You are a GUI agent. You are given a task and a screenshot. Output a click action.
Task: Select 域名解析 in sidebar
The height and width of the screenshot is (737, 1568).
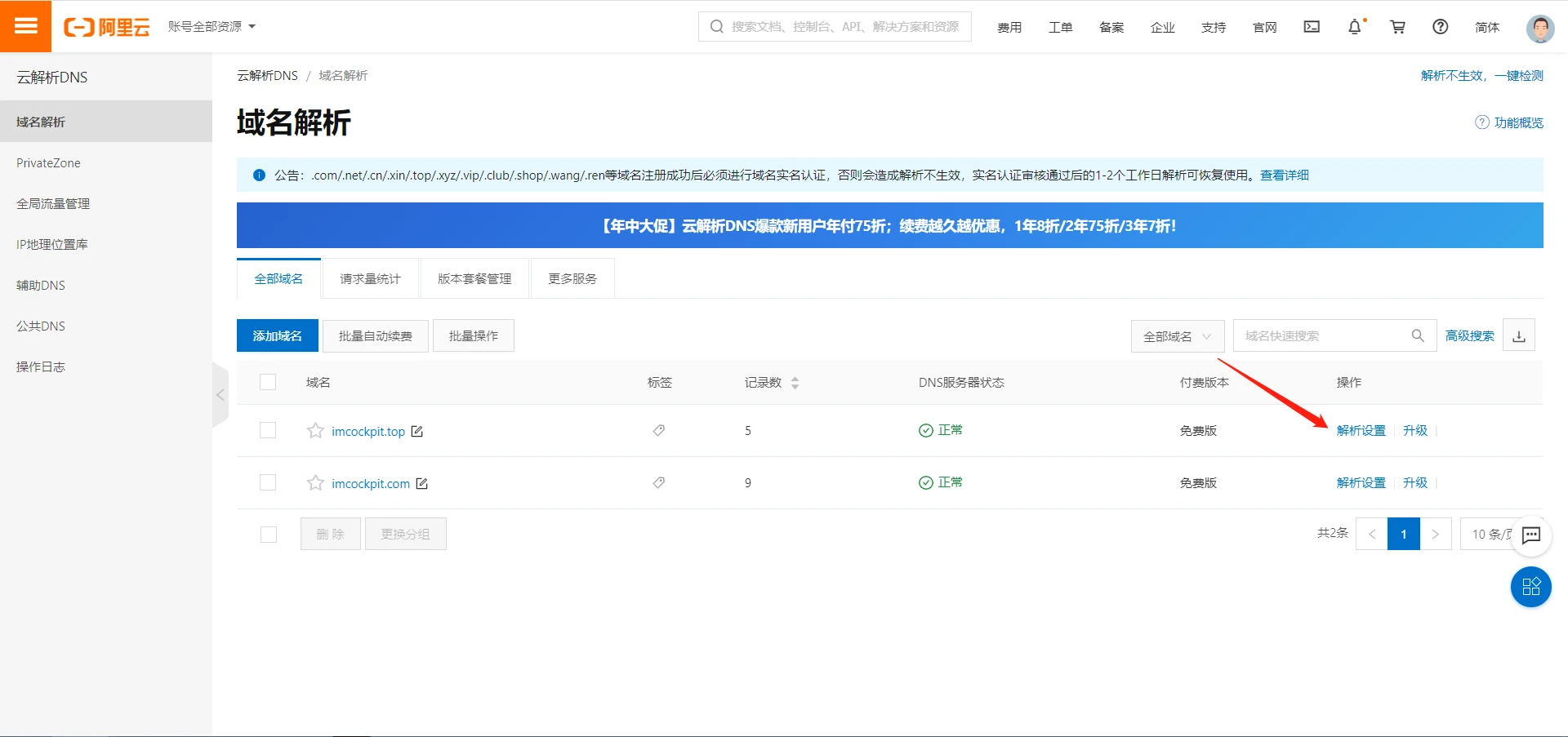[106, 122]
